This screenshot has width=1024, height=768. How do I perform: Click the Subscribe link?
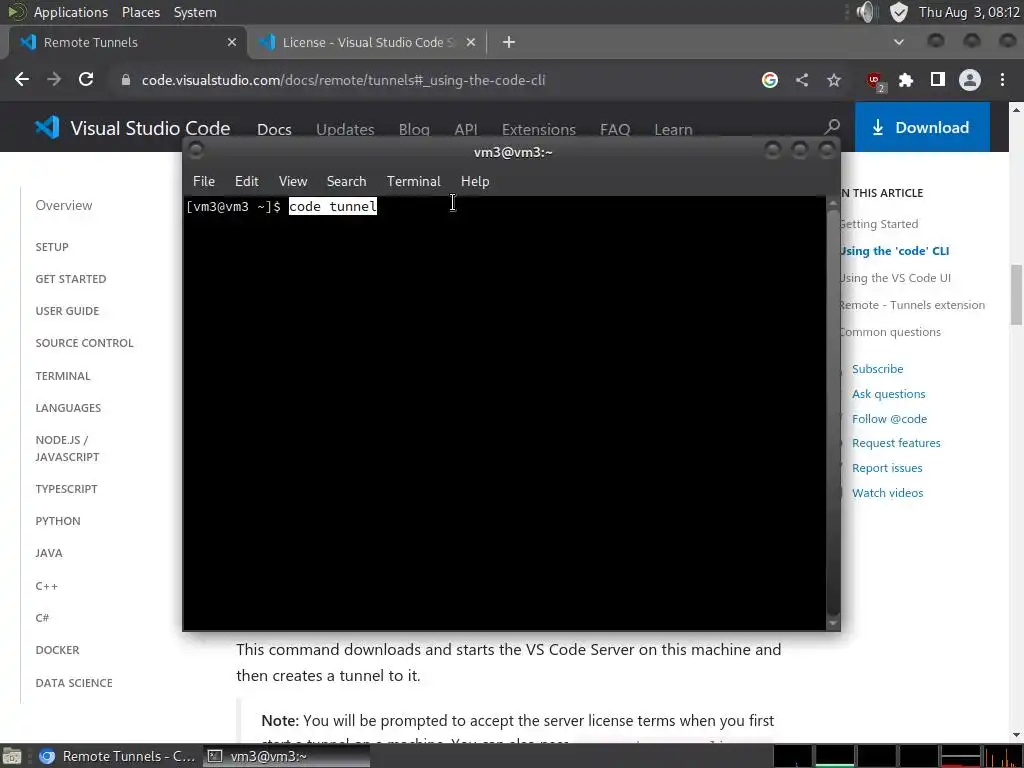[x=877, y=368]
